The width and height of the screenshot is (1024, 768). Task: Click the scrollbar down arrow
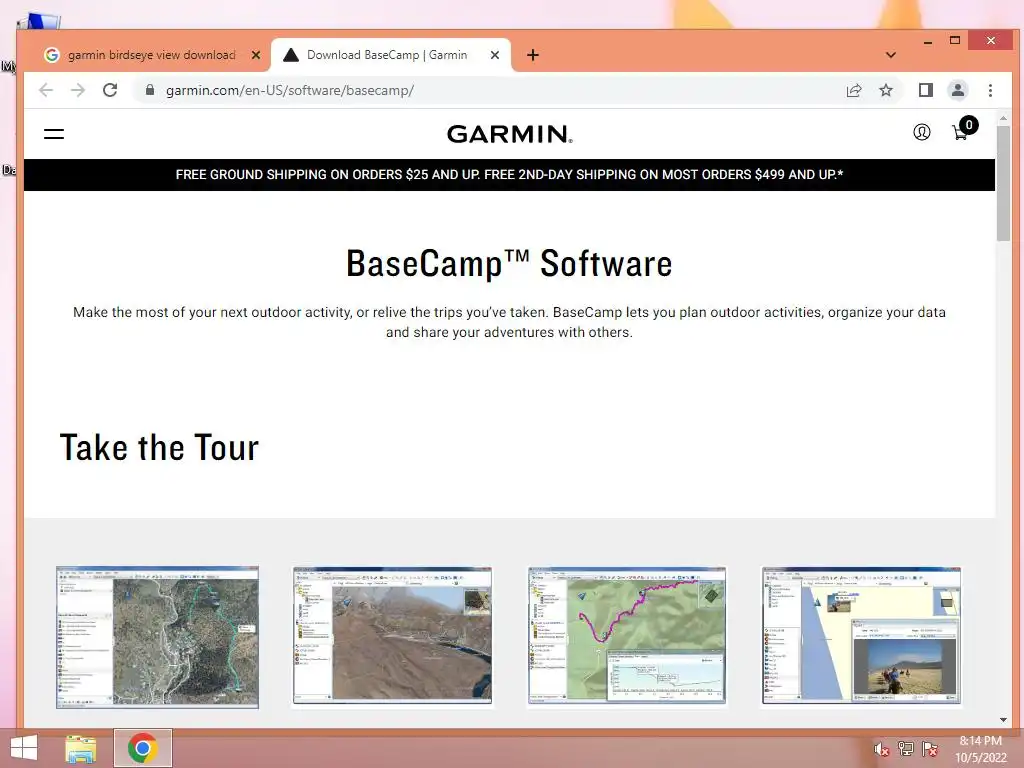tap(1003, 720)
